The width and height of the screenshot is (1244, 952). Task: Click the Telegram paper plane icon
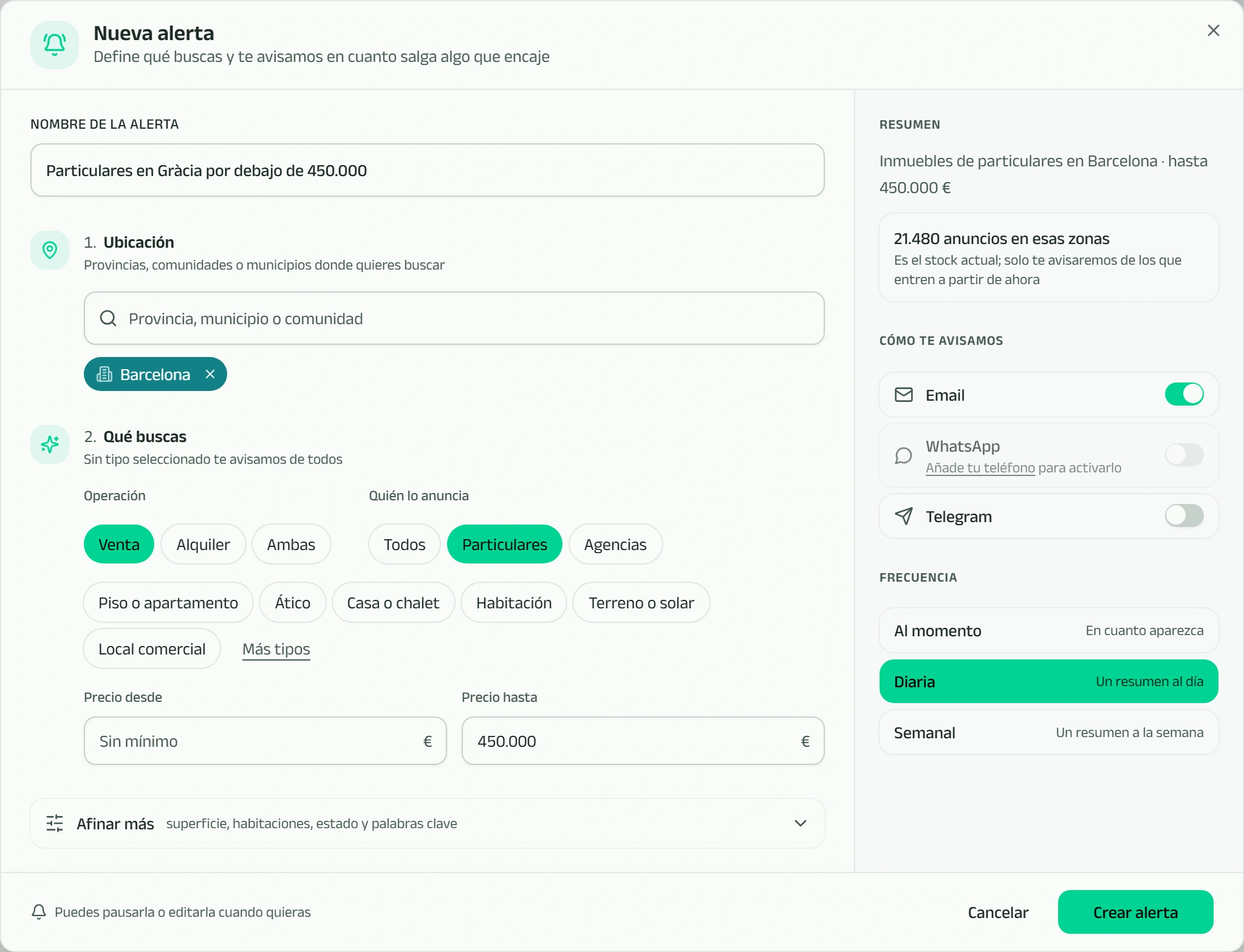(904, 516)
